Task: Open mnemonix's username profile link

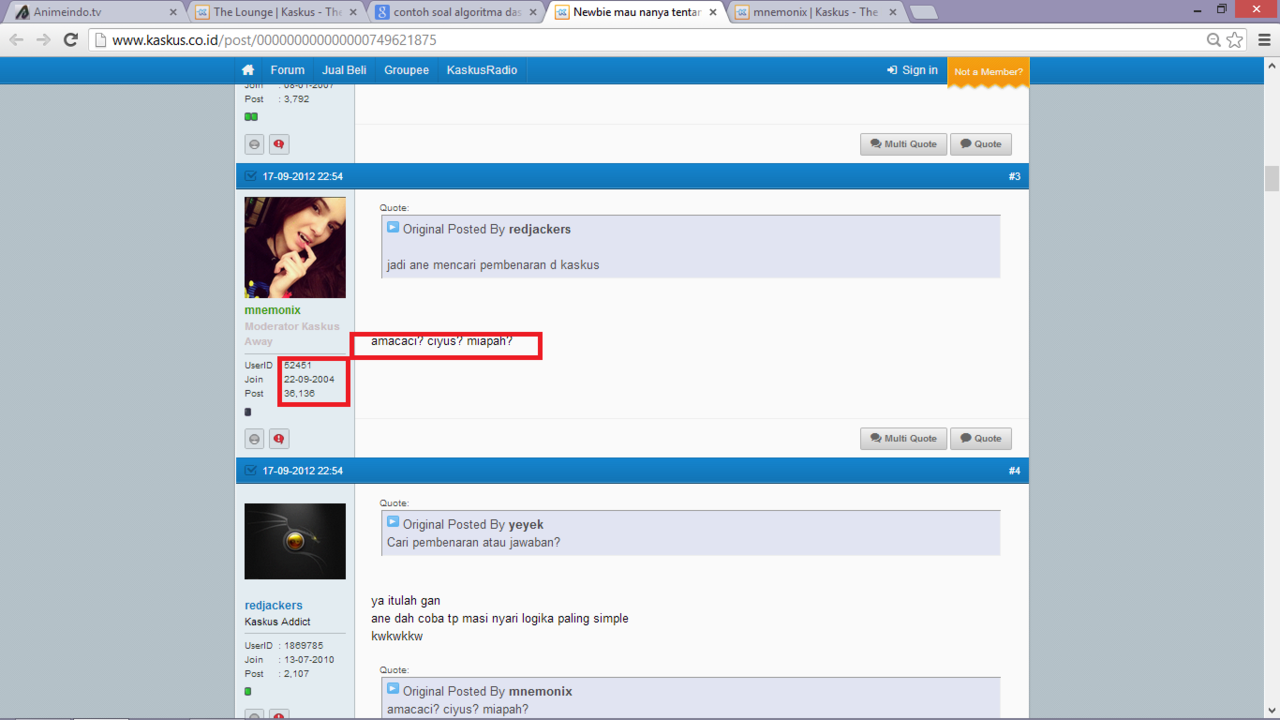Action: click(272, 311)
